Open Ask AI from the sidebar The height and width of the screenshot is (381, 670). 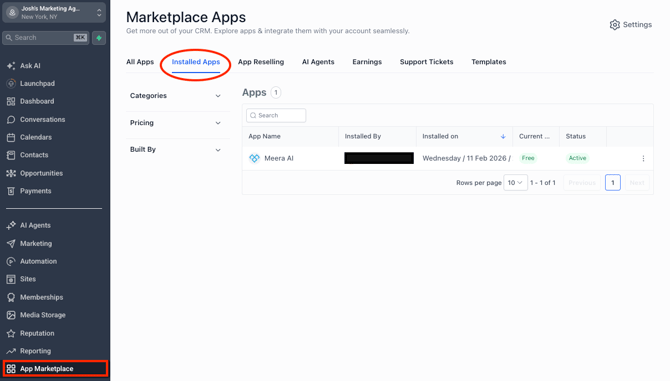[30, 66]
